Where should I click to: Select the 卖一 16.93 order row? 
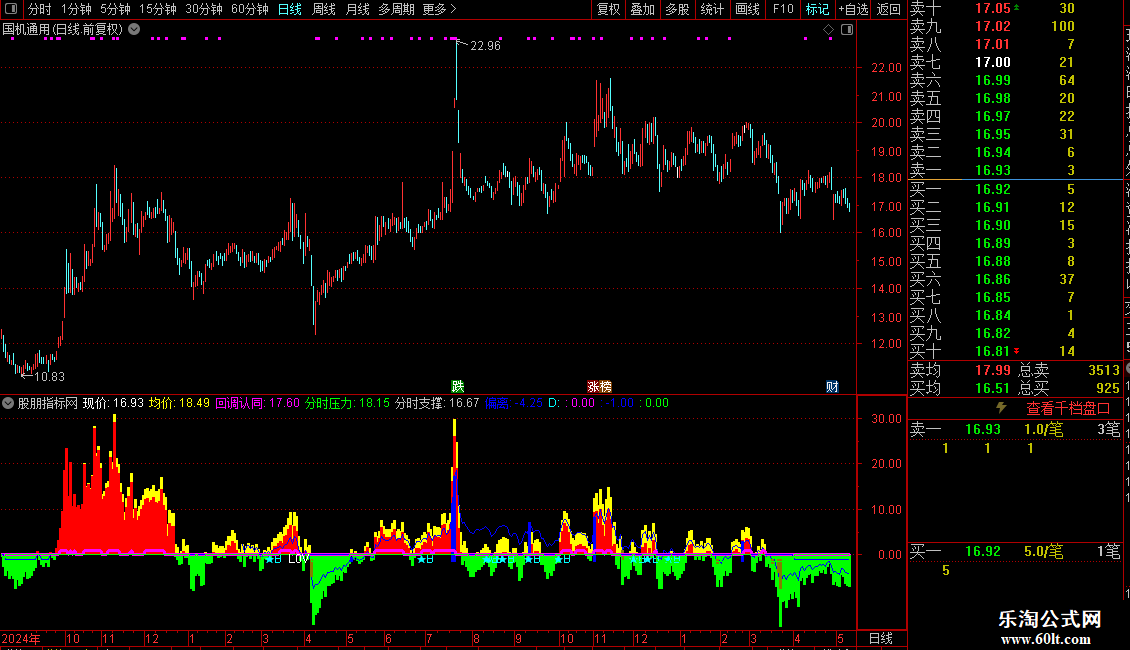[1016, 171]
